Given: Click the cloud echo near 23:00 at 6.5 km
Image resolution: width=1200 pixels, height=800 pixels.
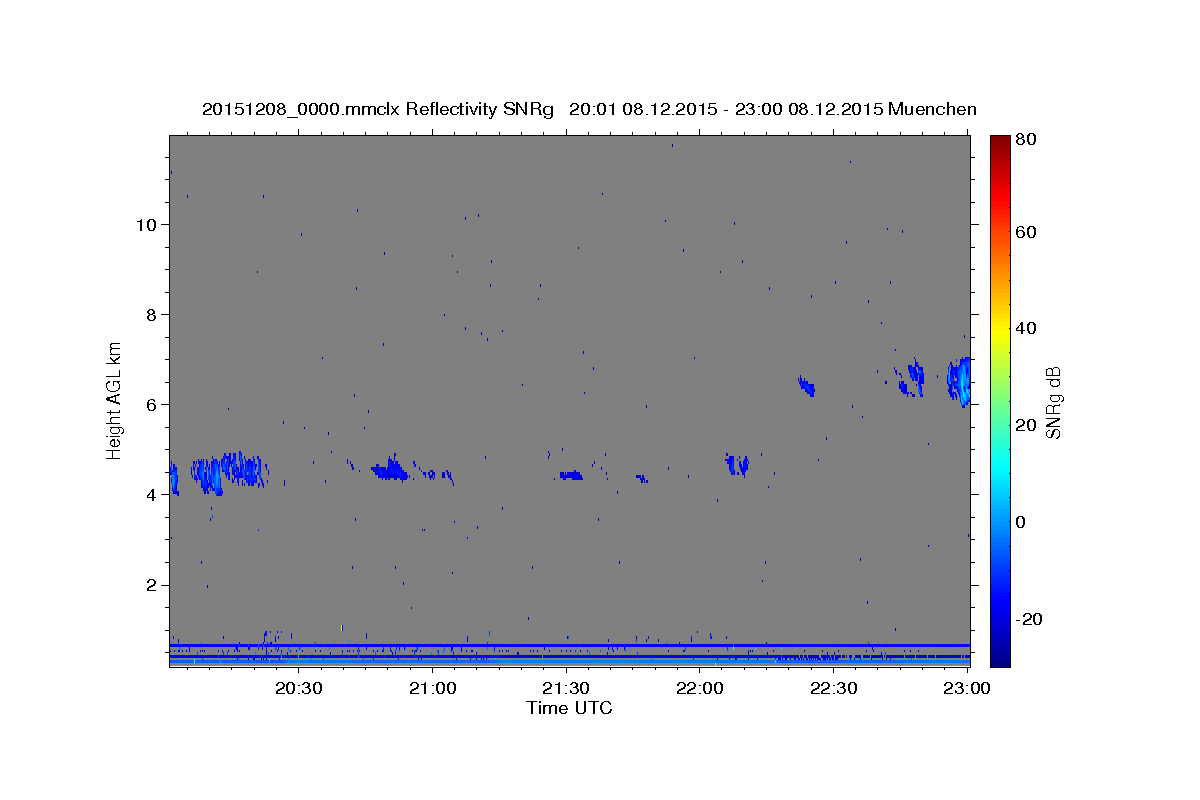Looking at the screenshot, I should click(x=959, y=381).
